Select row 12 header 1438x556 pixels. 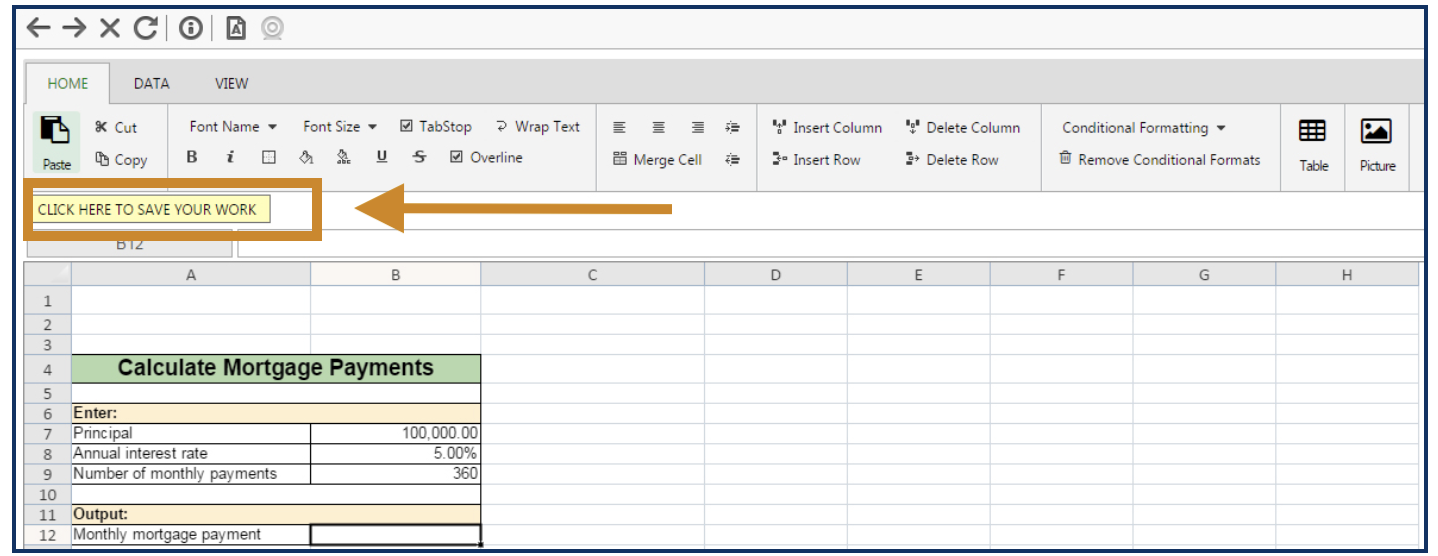tap(48, 535)
